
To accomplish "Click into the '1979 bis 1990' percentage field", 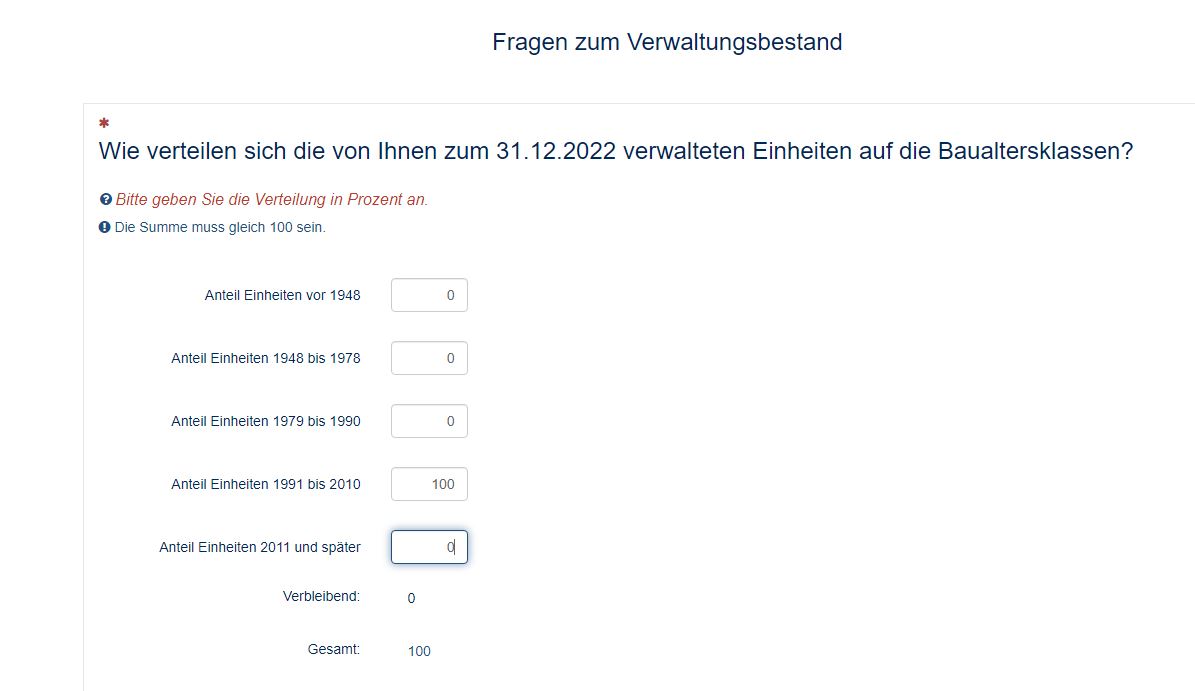I will (x=429, y=421).
